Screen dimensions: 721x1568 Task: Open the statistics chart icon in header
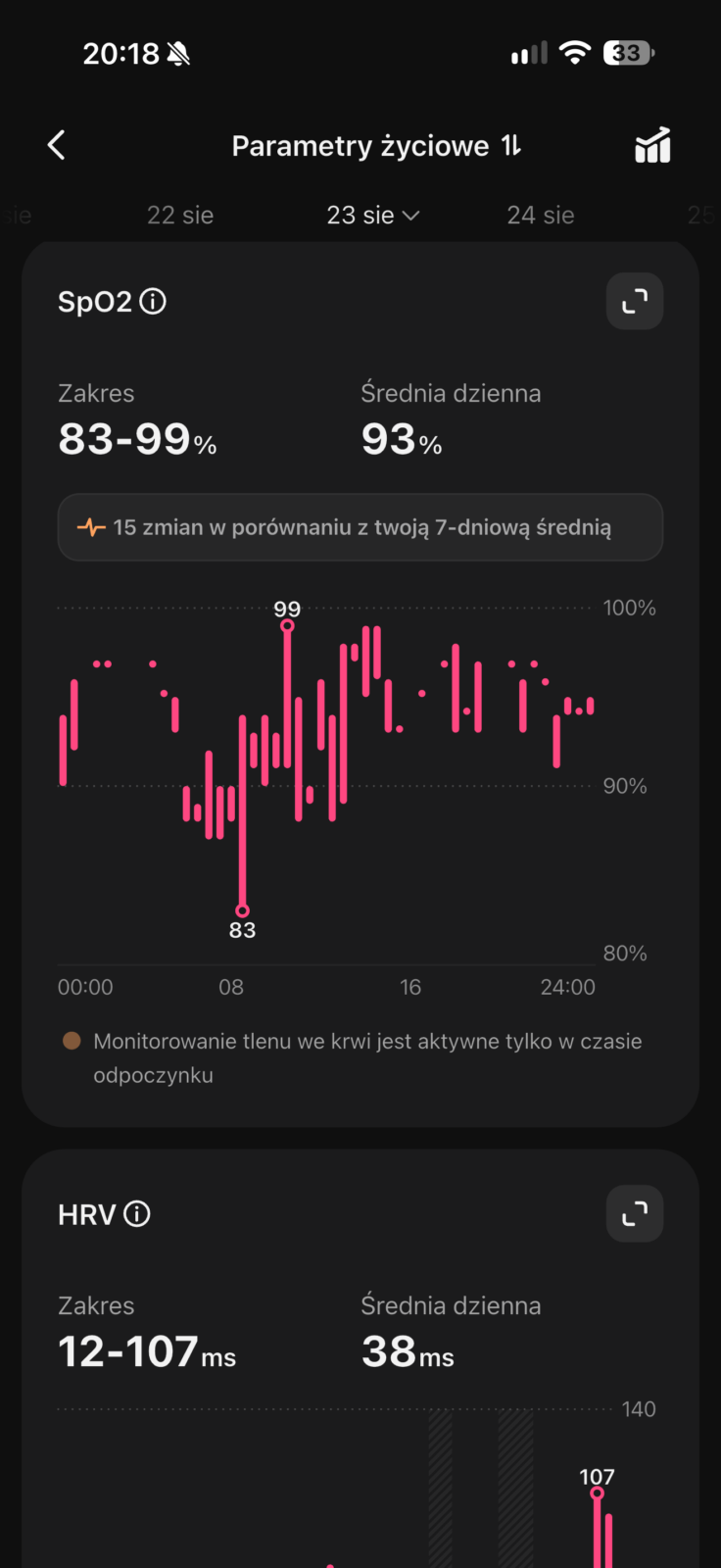pos(652,145)
